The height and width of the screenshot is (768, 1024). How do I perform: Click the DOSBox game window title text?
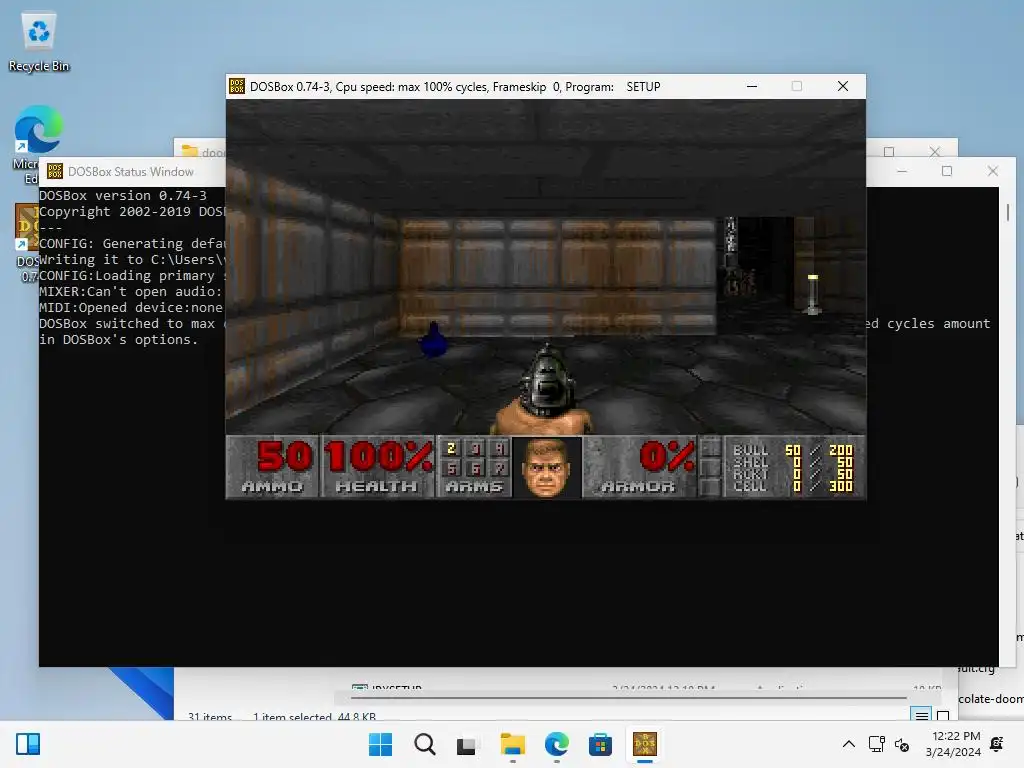click(455, 86)
